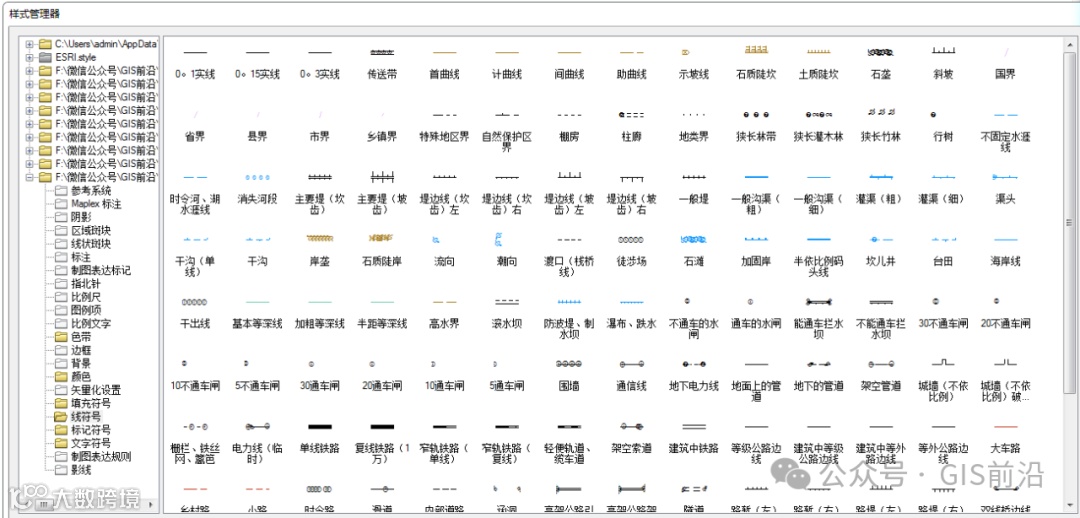
Task: Click the symbol pane vertical scrollbar thumb
Action: pyautogui.click(x=1070, y=222)
